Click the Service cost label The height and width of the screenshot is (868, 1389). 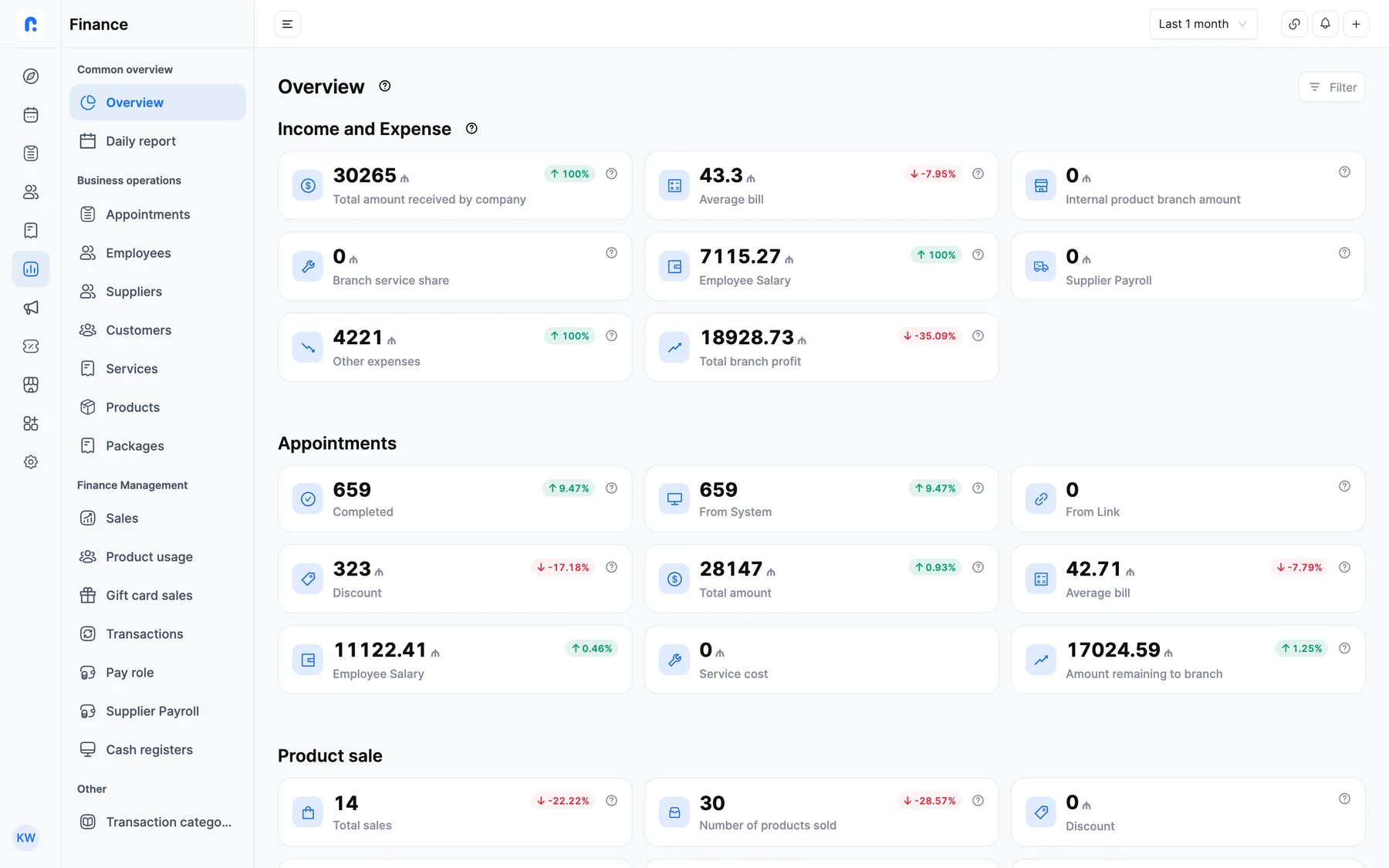733,674
